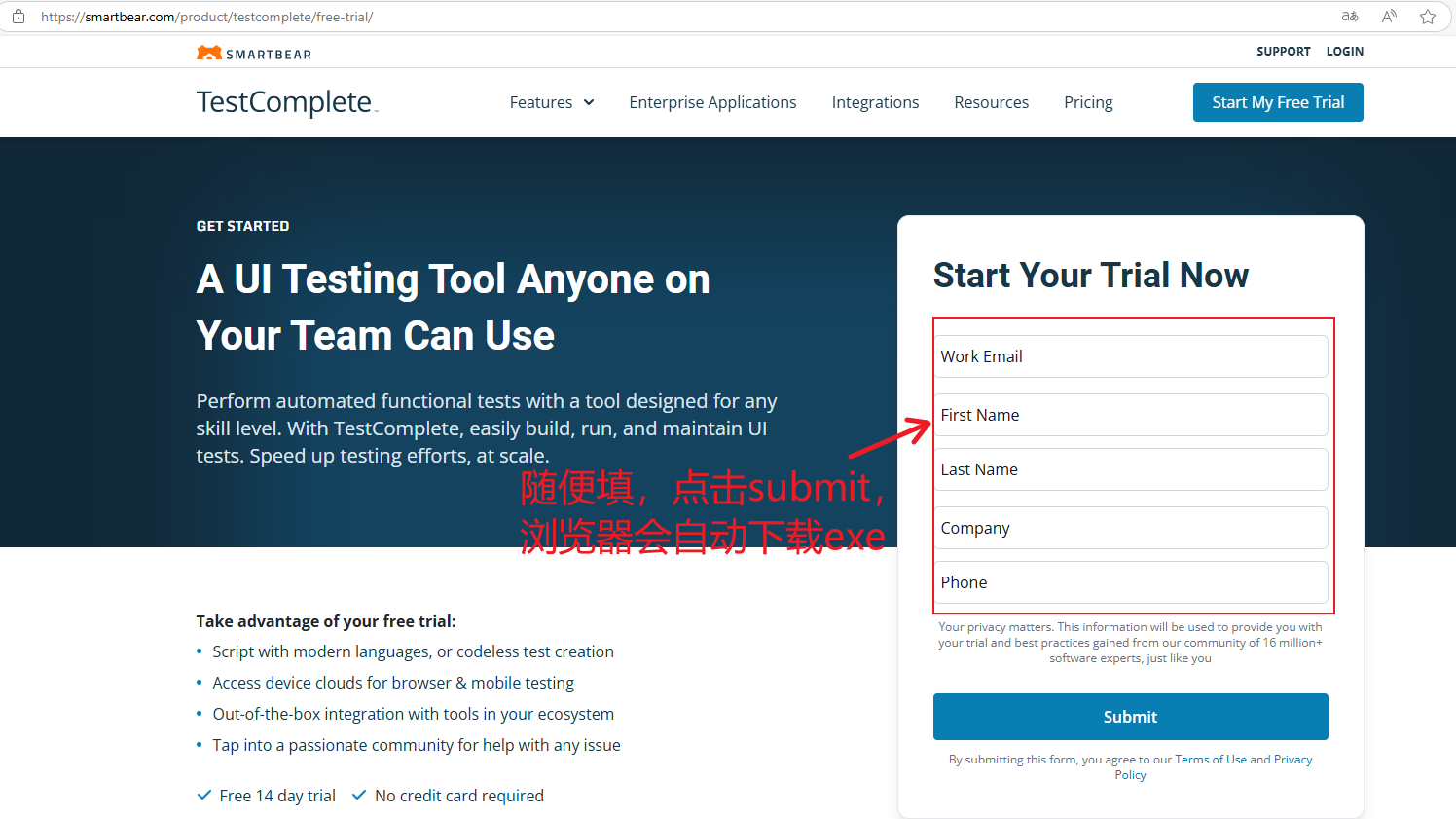
Task: Focus the First Name field
Action: (1131, 415)
